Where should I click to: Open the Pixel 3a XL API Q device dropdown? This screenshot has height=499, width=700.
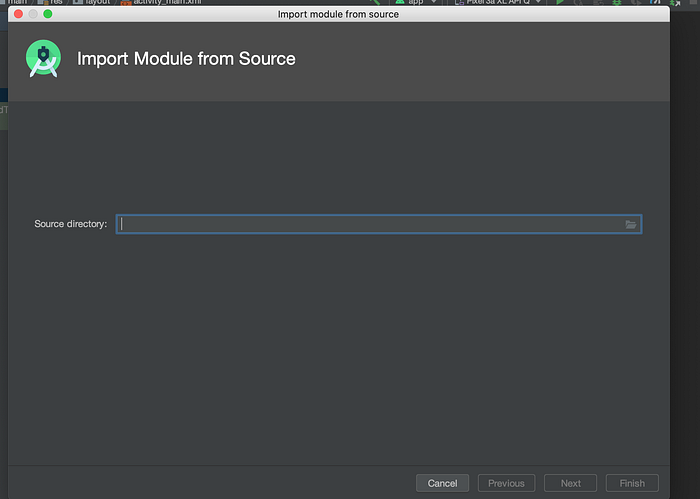pyautogui.click(x=498, y=2)
